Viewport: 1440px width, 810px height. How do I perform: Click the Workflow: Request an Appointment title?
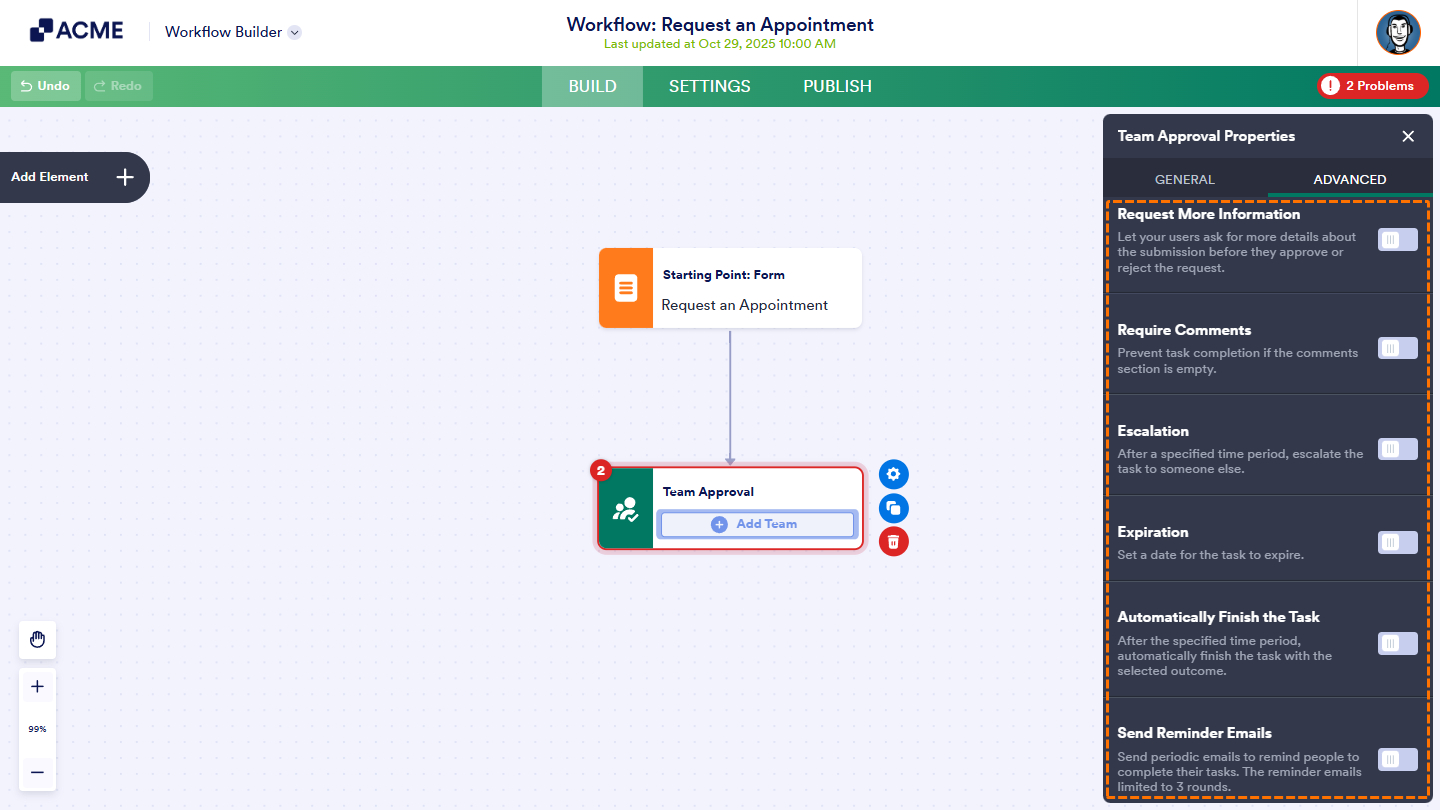pos(720,25)
